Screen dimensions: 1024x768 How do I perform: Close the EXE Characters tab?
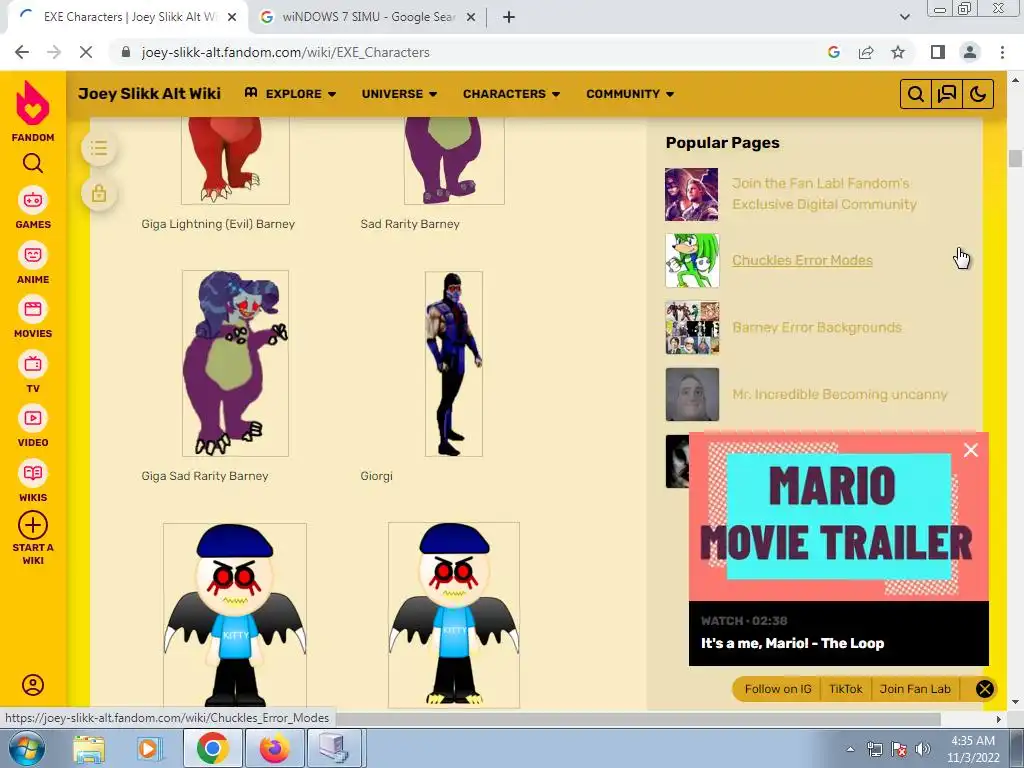pos(231,18)
